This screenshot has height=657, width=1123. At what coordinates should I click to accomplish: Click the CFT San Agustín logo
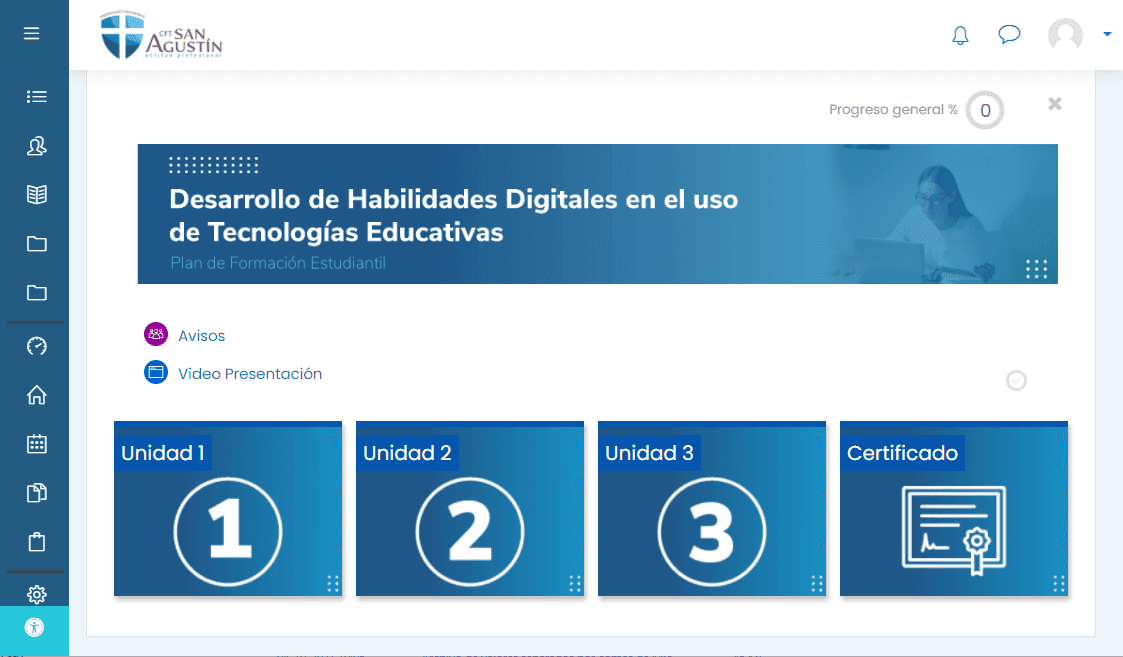pos(162,36)
